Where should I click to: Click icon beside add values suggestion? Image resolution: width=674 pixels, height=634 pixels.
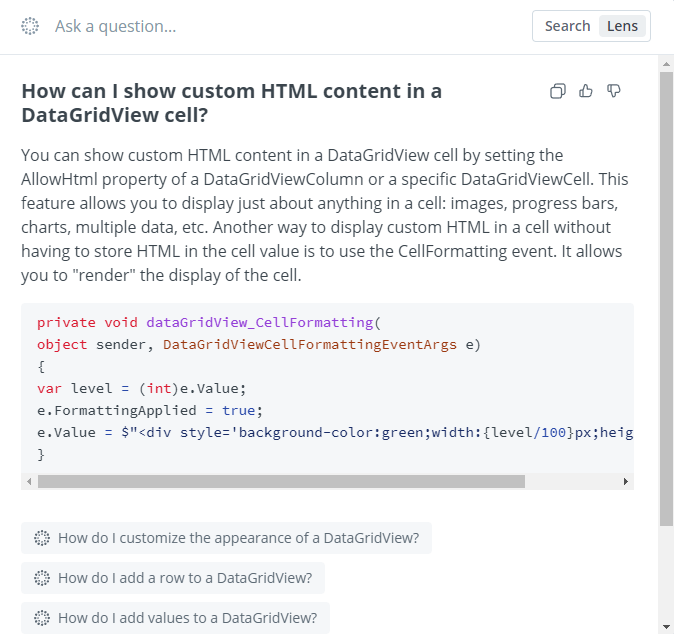(42, 618)
